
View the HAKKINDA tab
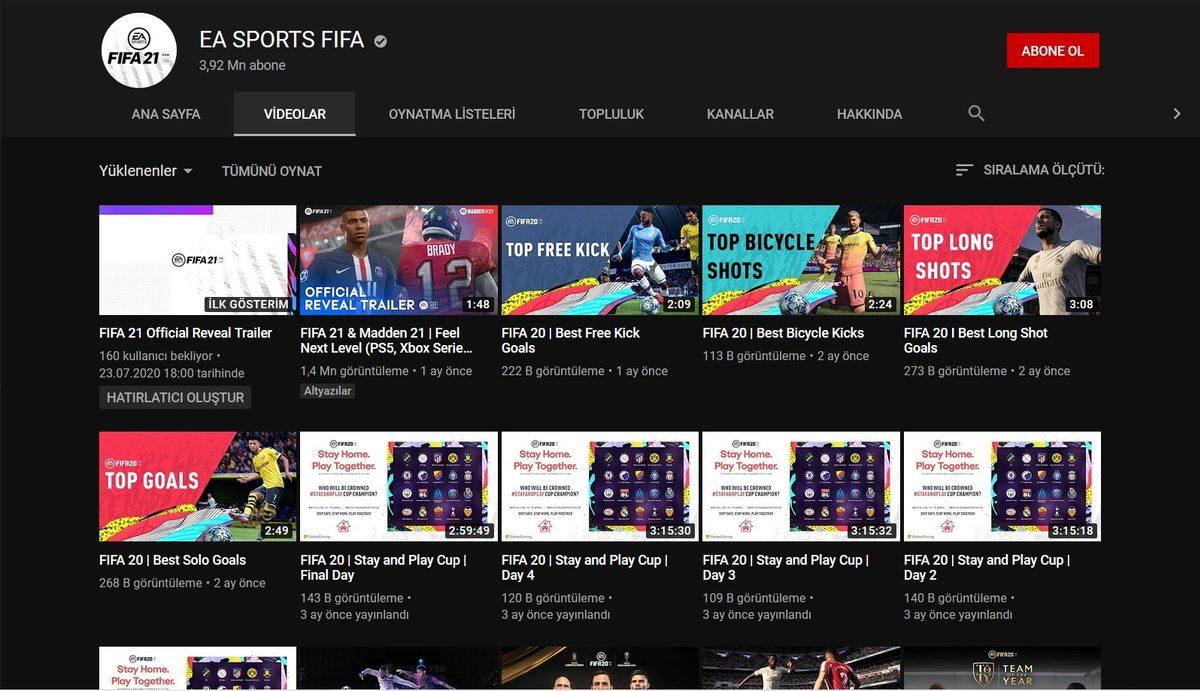[869, 114]
